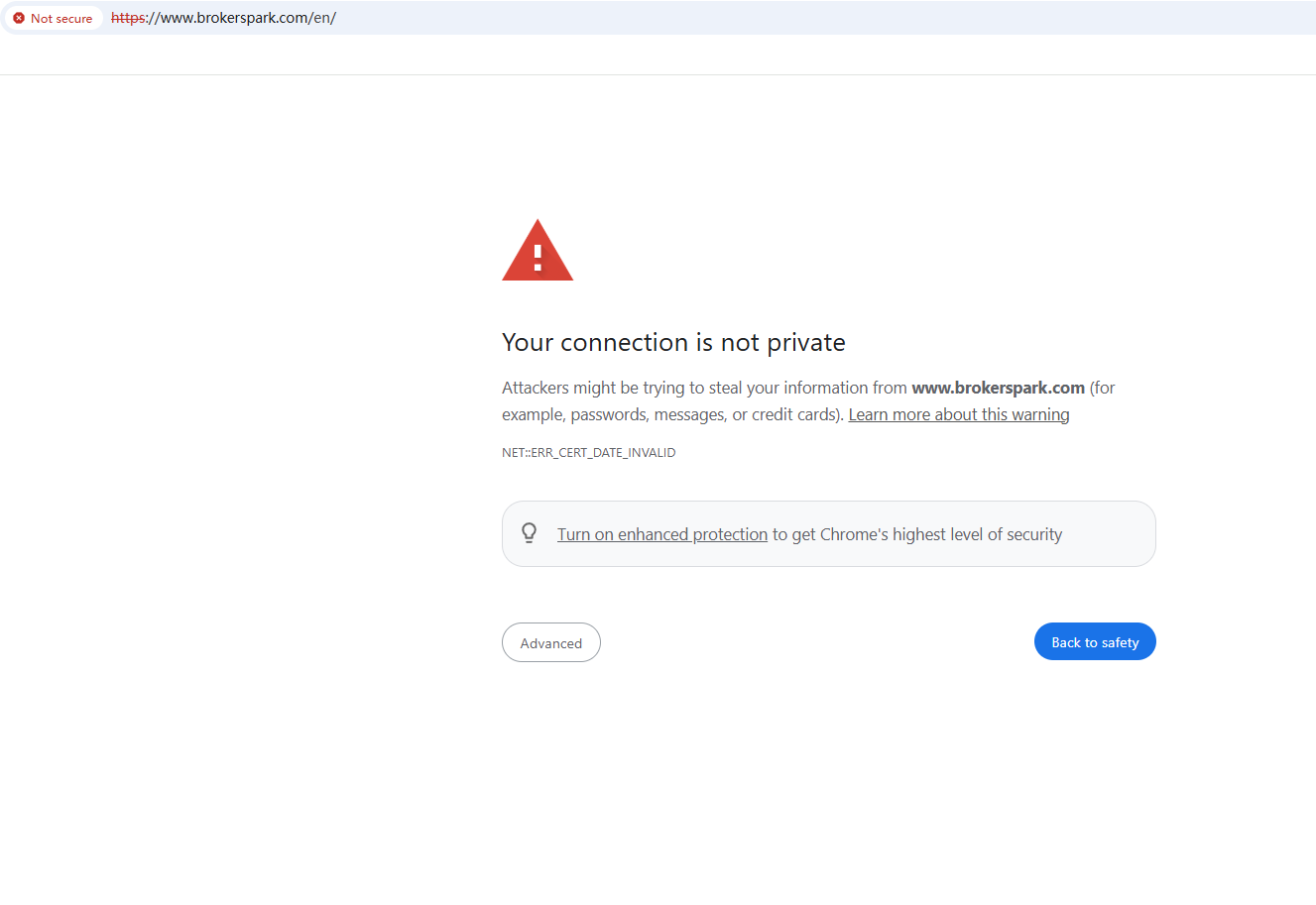
Task: Click empty space in the address bar
Action: coord(793,18)
